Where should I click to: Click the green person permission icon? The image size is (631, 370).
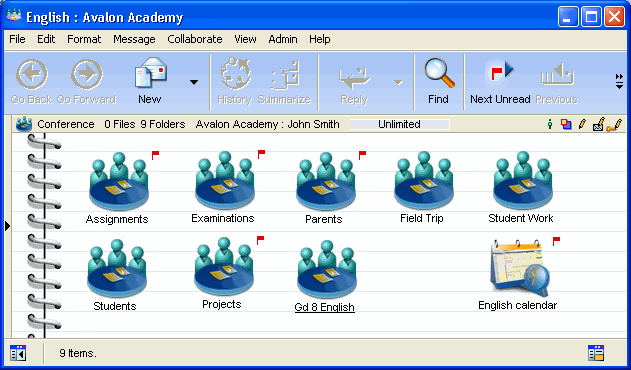(550, 124)
